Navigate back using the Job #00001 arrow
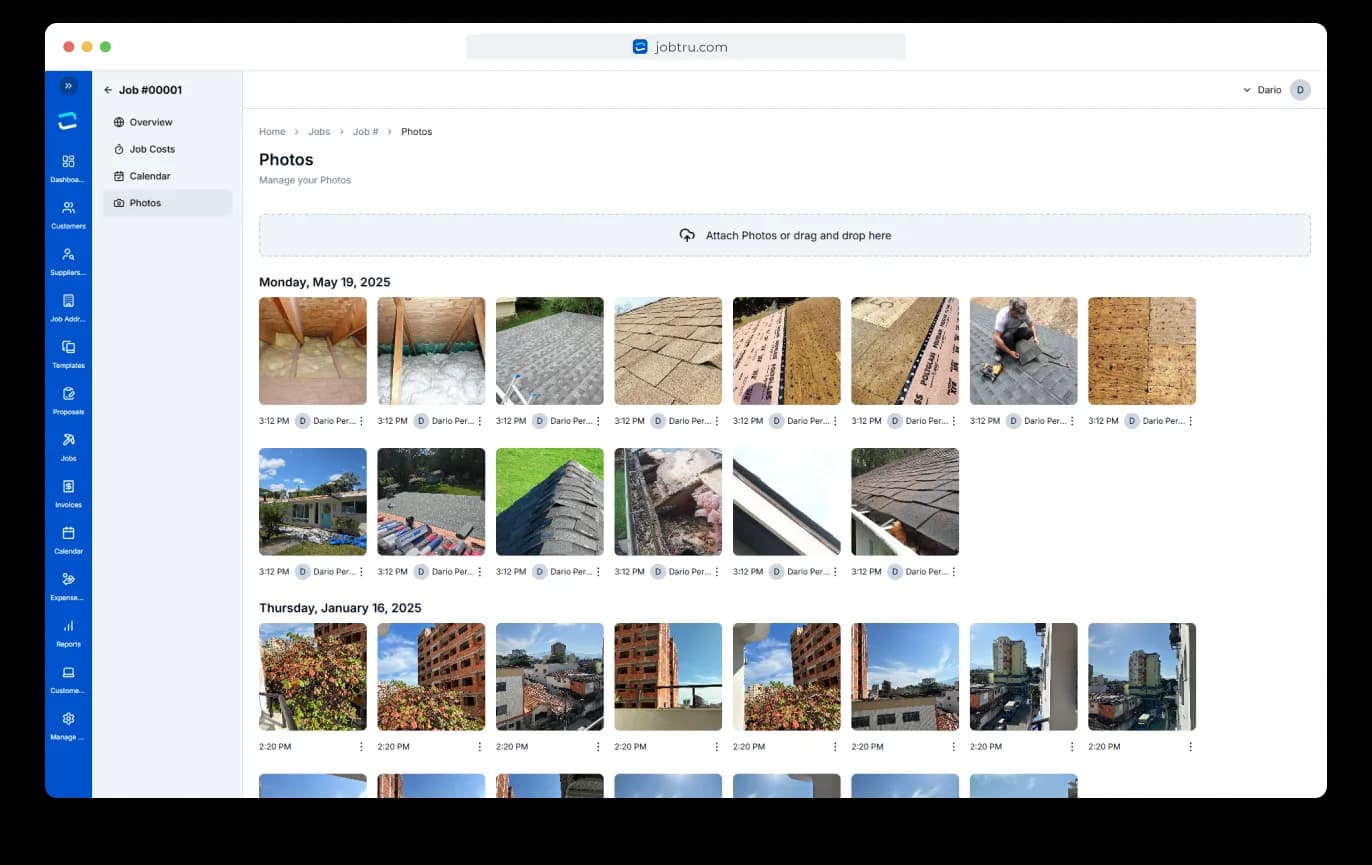The image size is (1372, 865). [x=107, y=89]
